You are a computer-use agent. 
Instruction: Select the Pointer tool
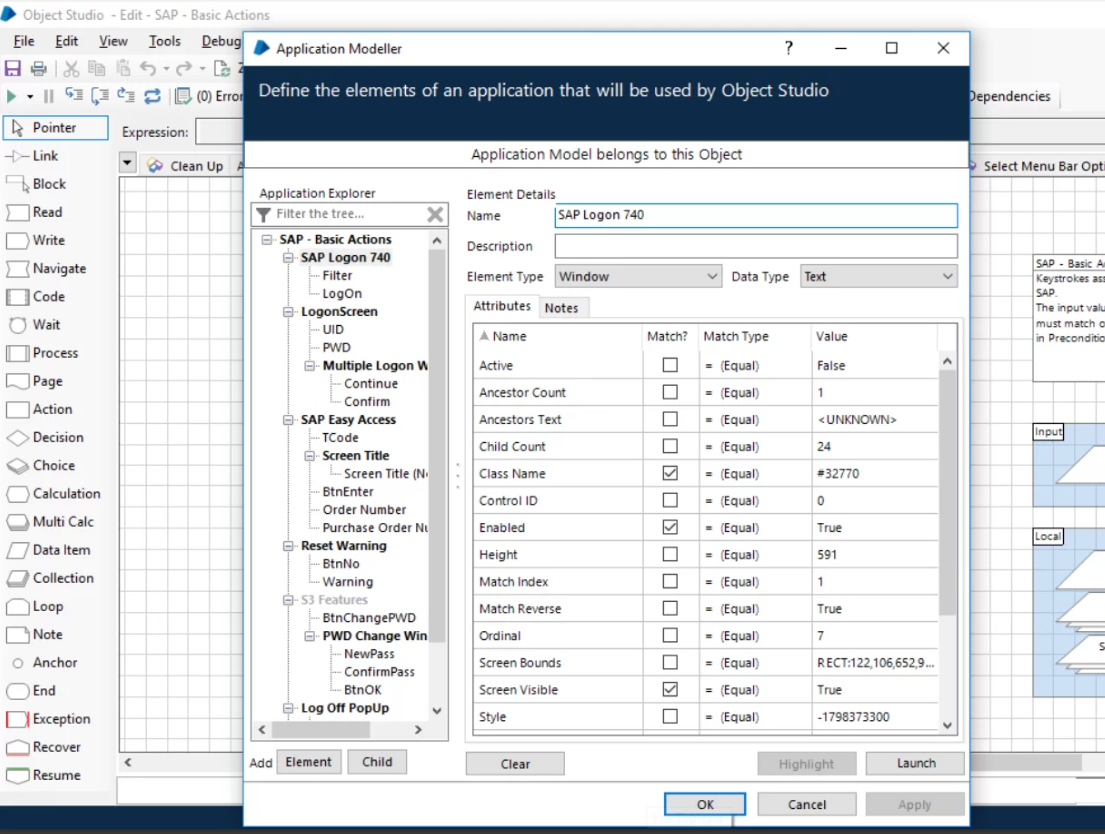click(56, 128)
